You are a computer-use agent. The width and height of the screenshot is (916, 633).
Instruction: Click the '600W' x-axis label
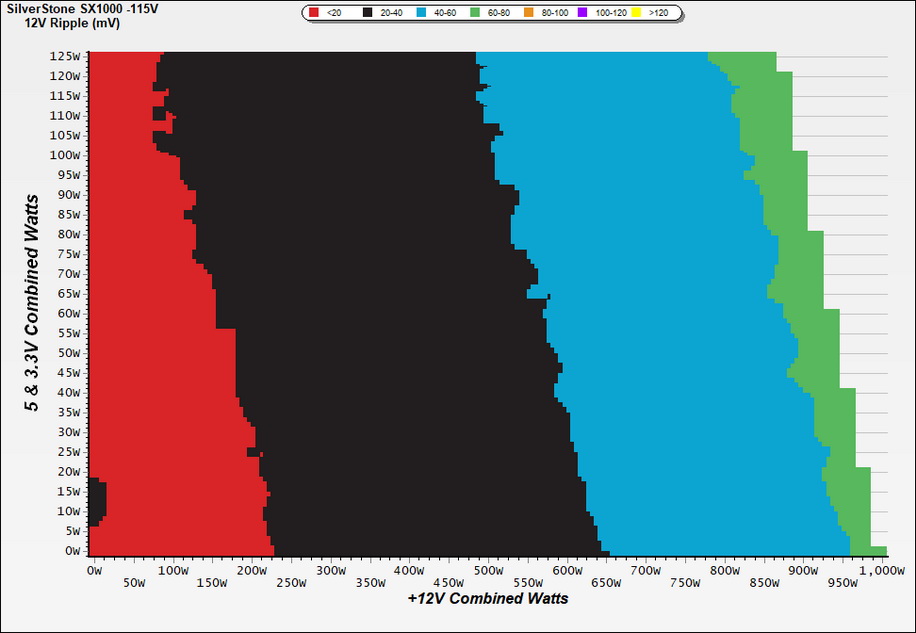pyautogui.click(x=567, y=571)
